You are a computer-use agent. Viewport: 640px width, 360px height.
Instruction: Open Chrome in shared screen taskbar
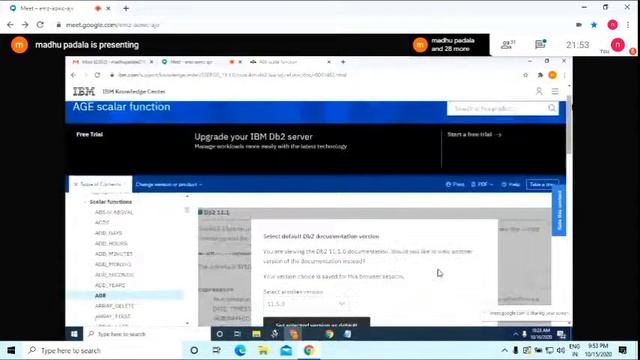pyautogui.click(x=329, y=334)
